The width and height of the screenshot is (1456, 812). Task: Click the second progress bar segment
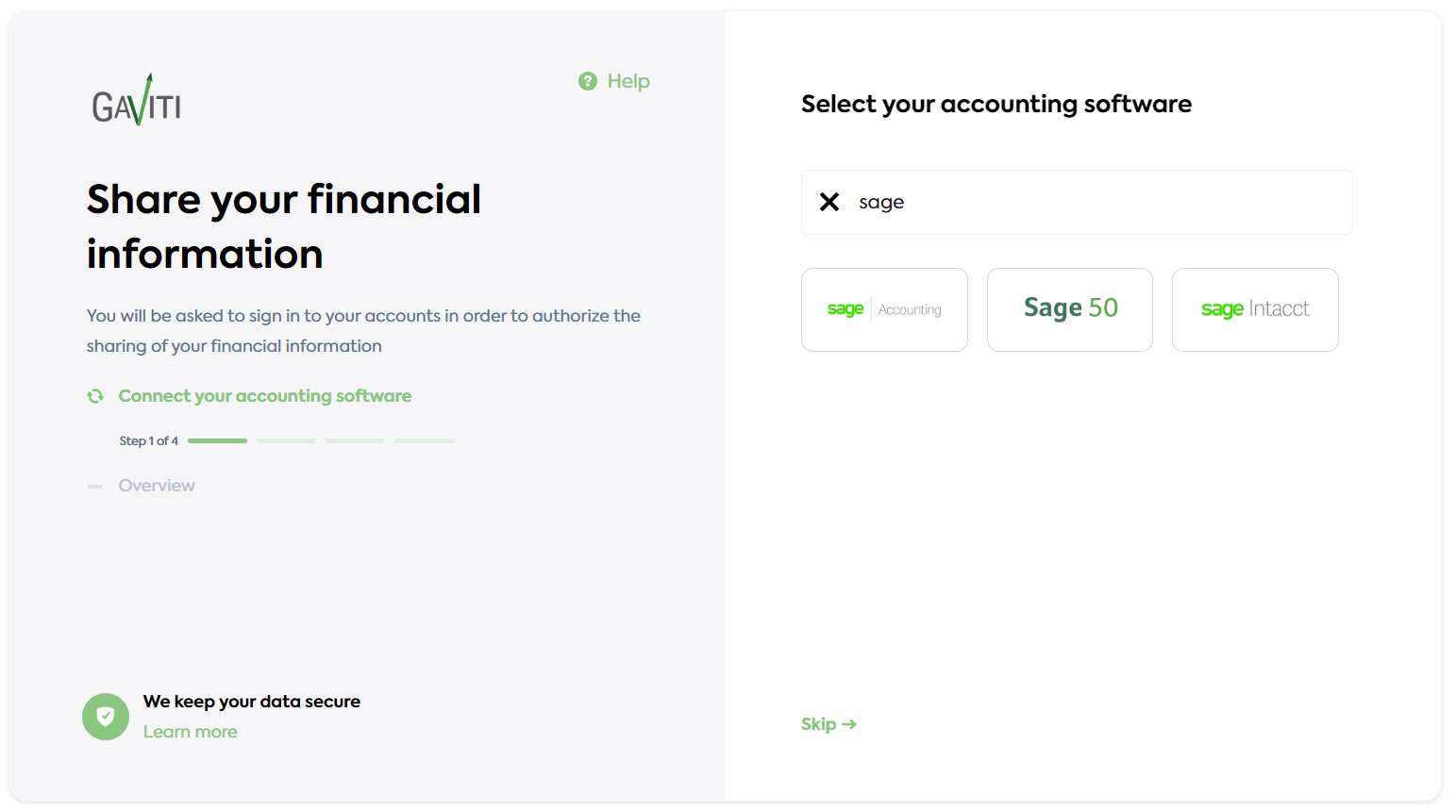click(x=286, y=440)
